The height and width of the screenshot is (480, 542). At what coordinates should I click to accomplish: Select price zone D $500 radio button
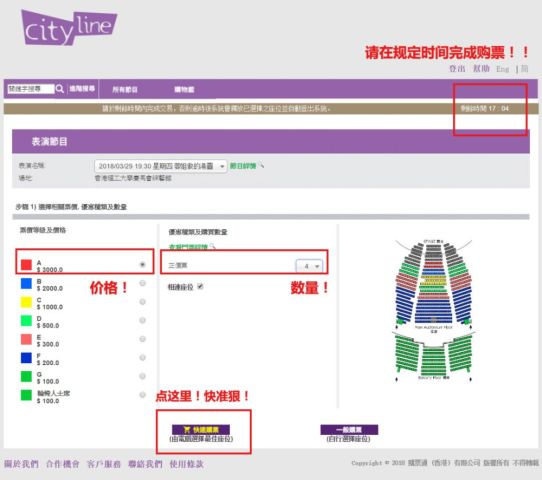pyautogui.click(x=142, y=321)
